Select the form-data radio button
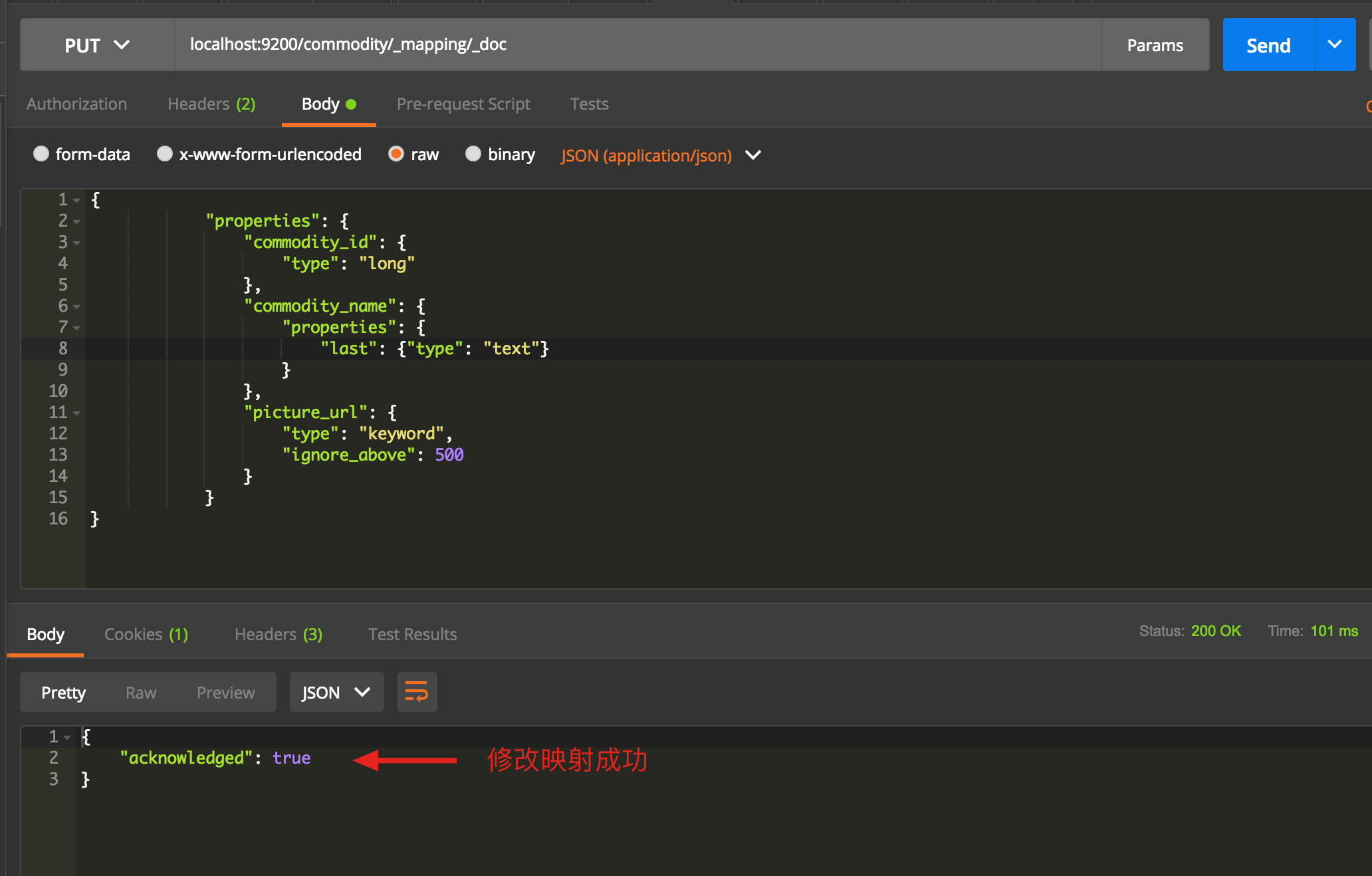 (x=39, y=155)
